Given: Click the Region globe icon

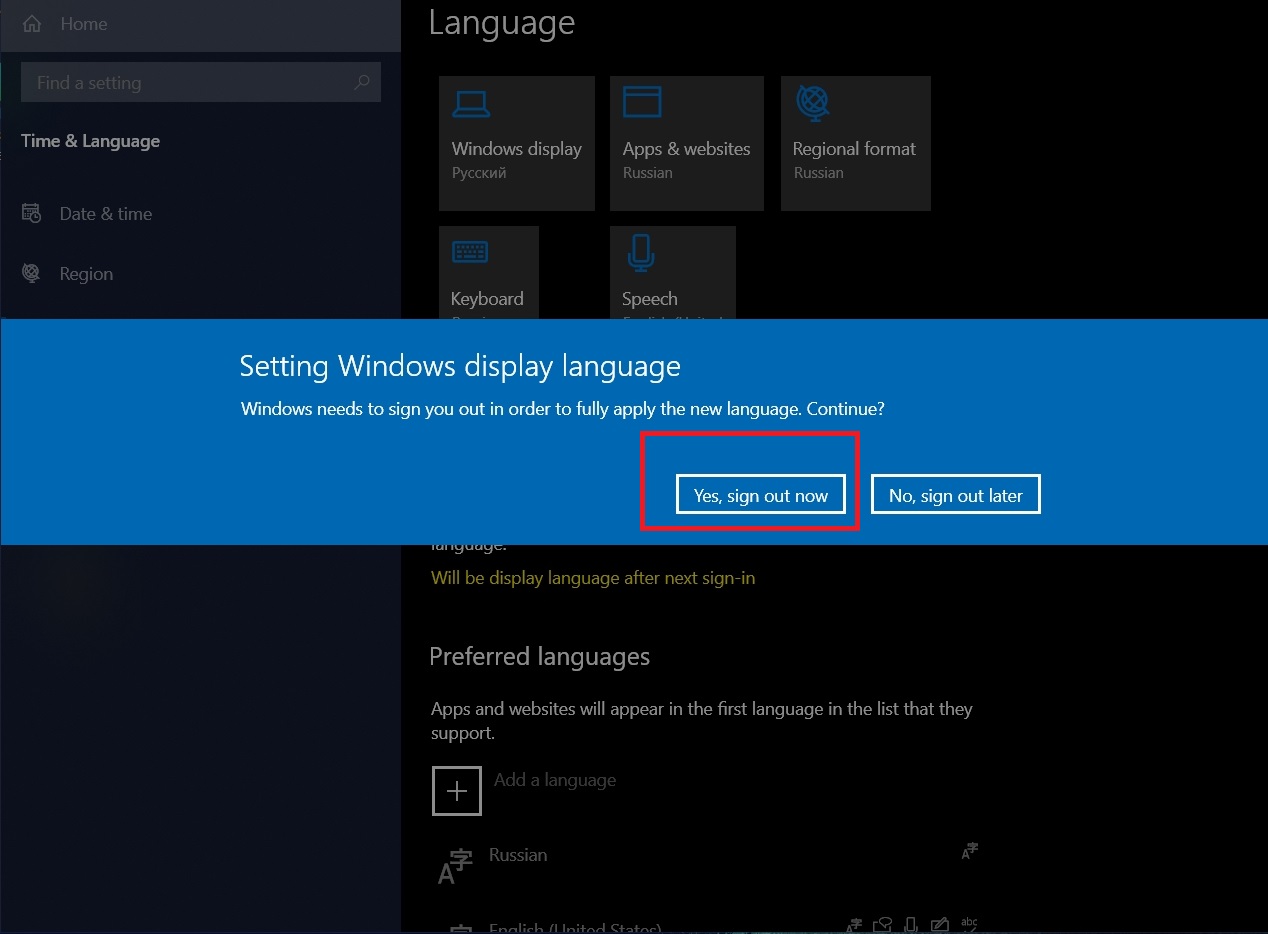Looking at the screenshot, I should point(32,273).
